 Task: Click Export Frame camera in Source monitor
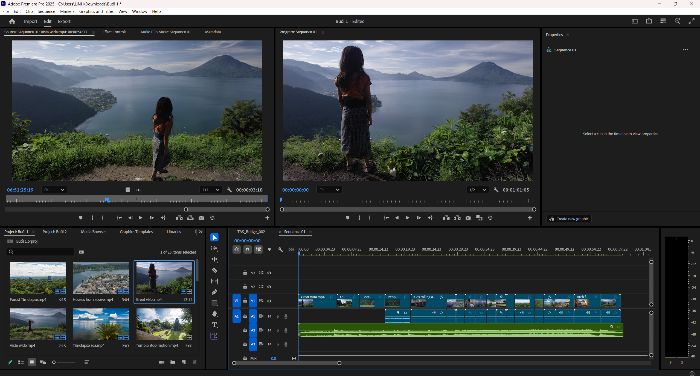pyautogui.click(x=201, y=218)
